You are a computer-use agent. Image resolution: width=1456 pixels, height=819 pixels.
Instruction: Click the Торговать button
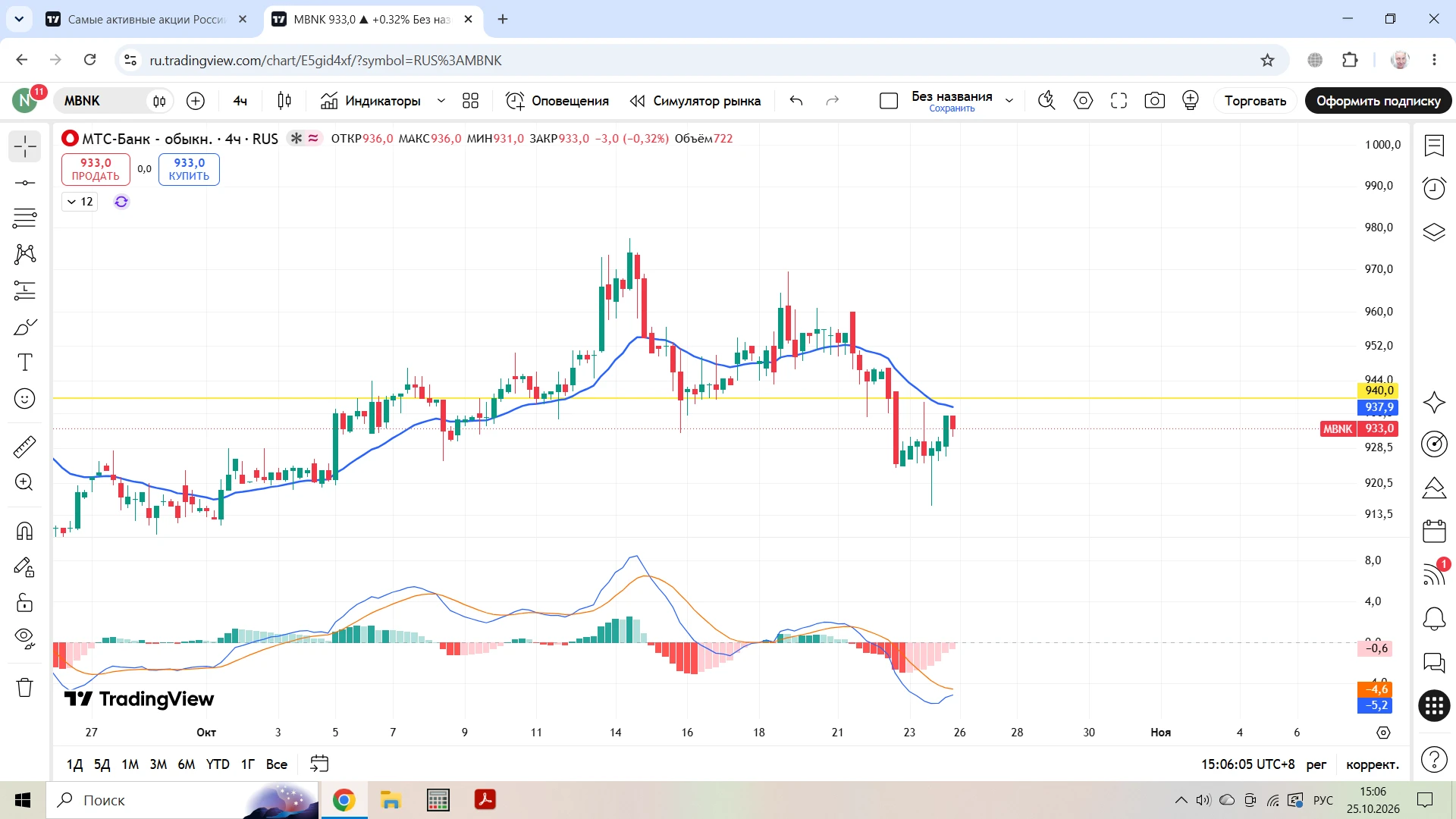point(1255,101)
